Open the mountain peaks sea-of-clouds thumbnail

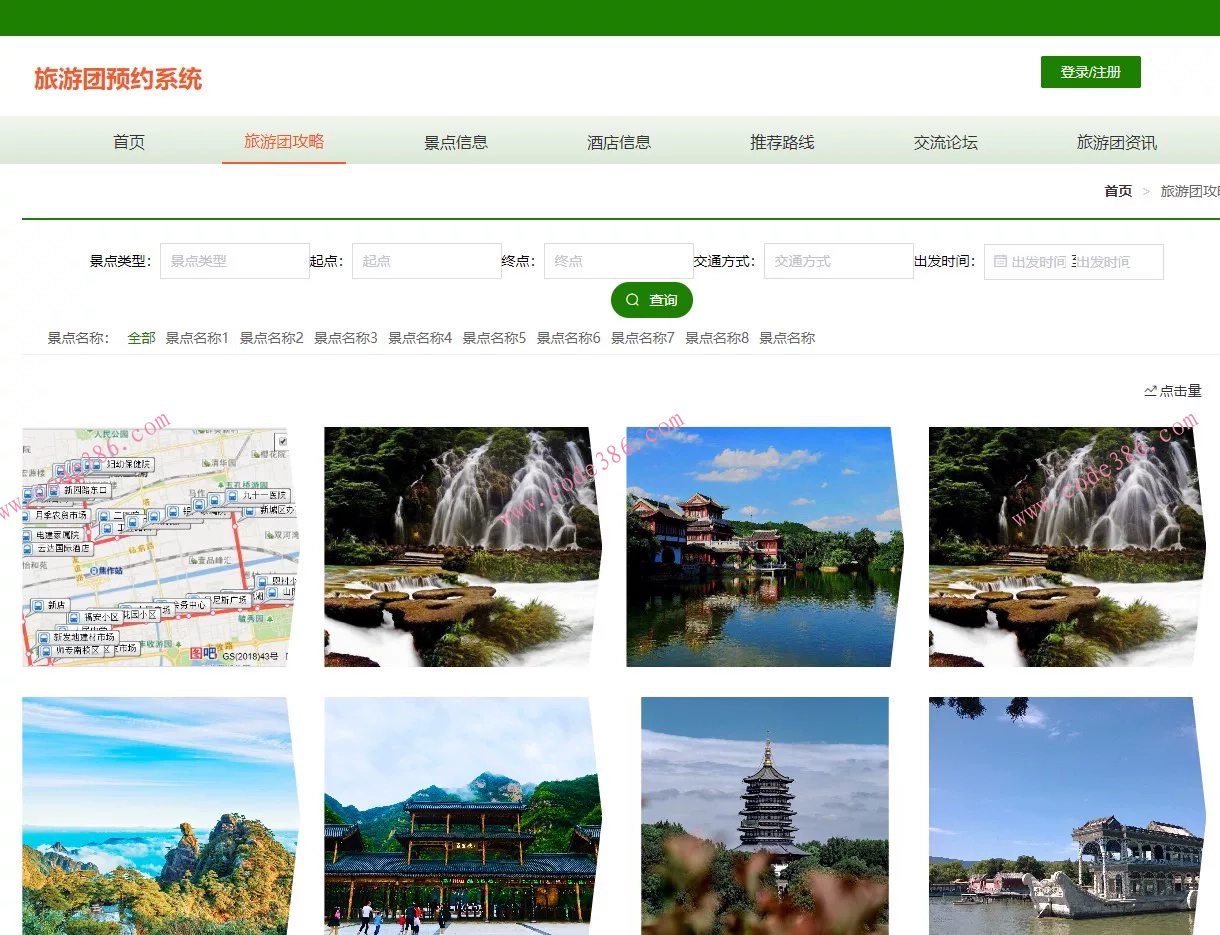(160, 816)
